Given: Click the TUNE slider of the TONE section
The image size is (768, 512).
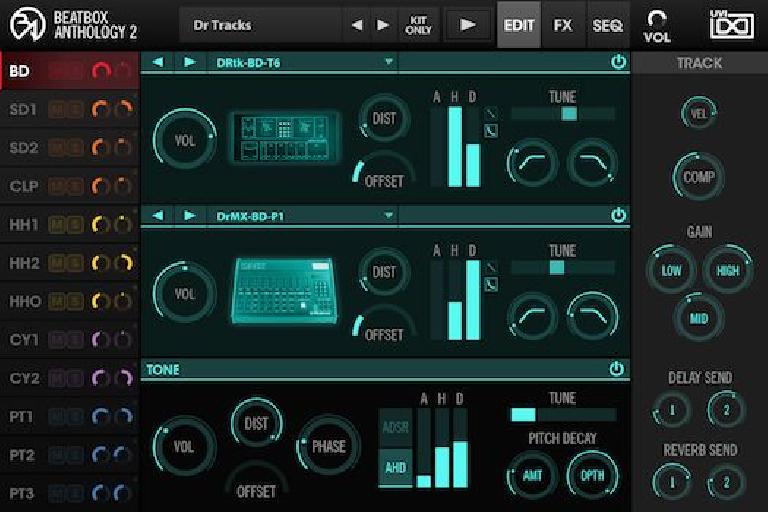Looking at the screenshot, I should 563,414.
